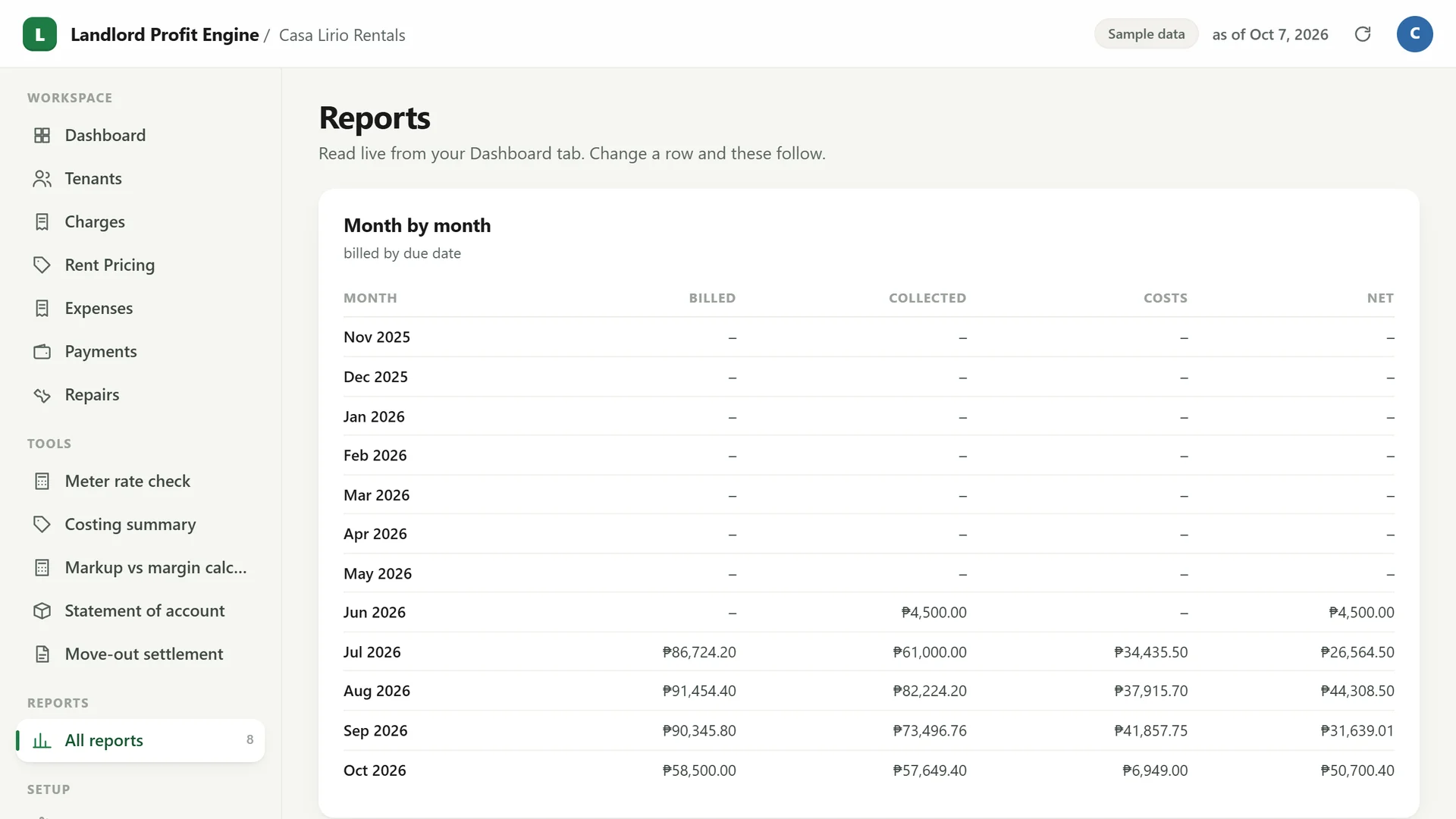
Task: Click the Meter rate check calculator icon
Action: (42, 481)
